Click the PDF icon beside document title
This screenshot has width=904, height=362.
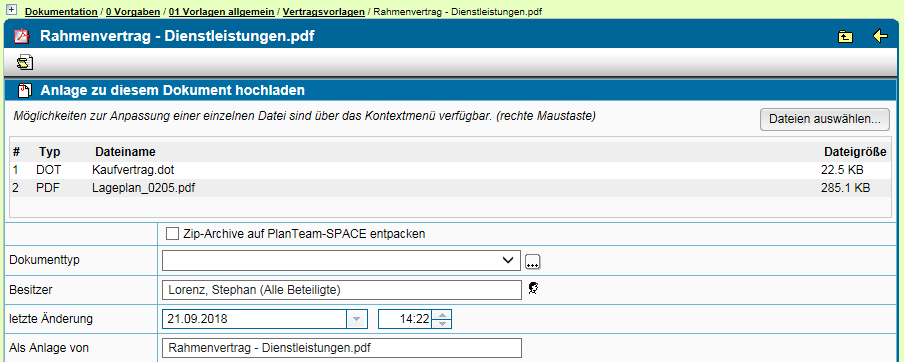point(21,36)
